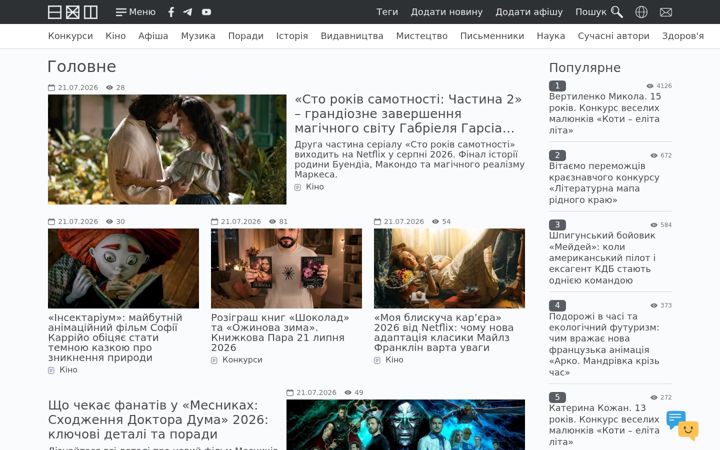Viewport: 720px width, 450px height.
Task: Click the number 2 rank badge
Action: (557, 155)
